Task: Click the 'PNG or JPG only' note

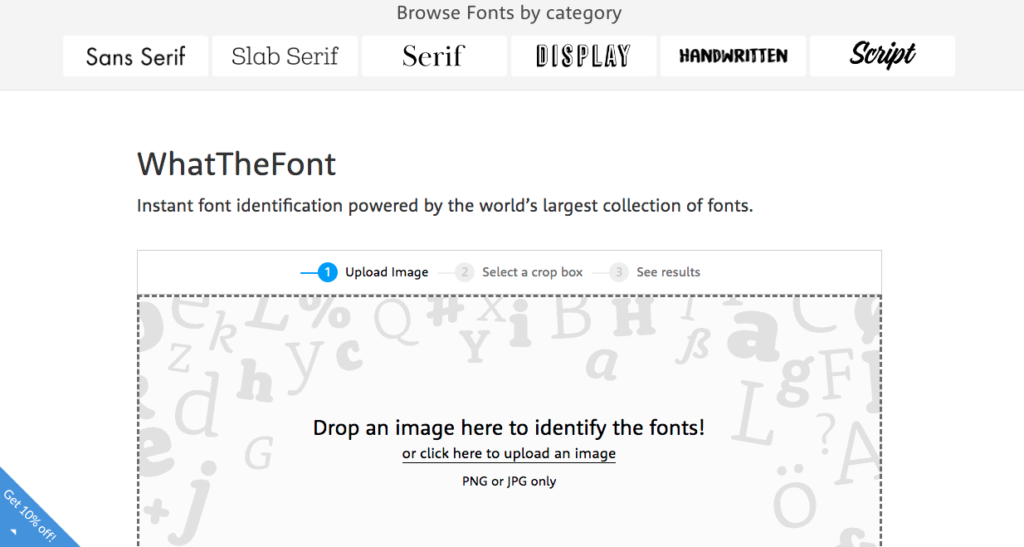Action: 509,481
